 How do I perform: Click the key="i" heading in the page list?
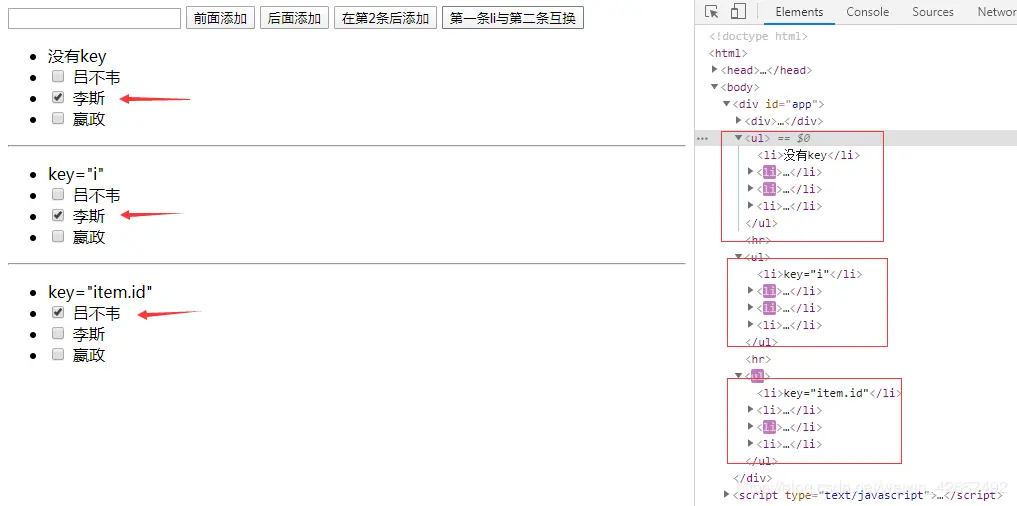[76, 174]
